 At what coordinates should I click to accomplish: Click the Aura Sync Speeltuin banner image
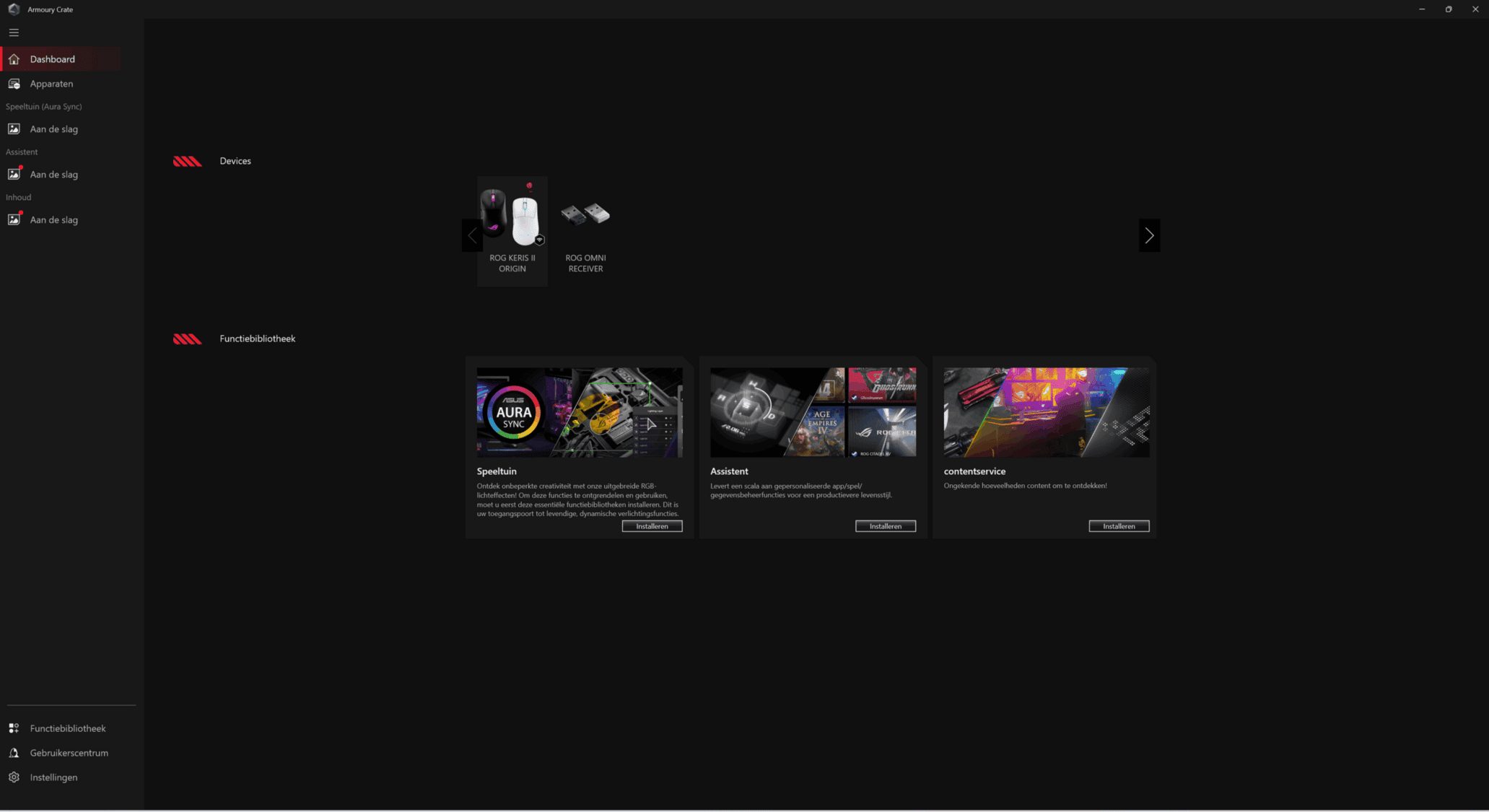(580, 412)
